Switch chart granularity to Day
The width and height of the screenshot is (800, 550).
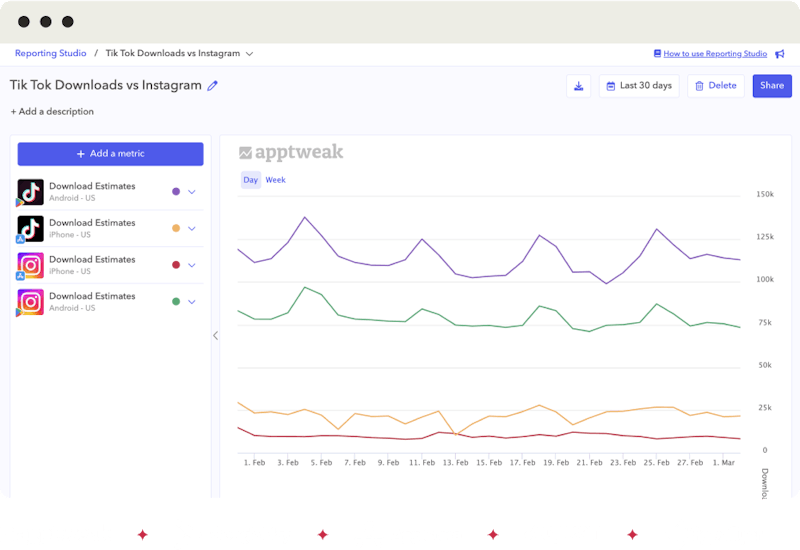[x=250, y=180]
